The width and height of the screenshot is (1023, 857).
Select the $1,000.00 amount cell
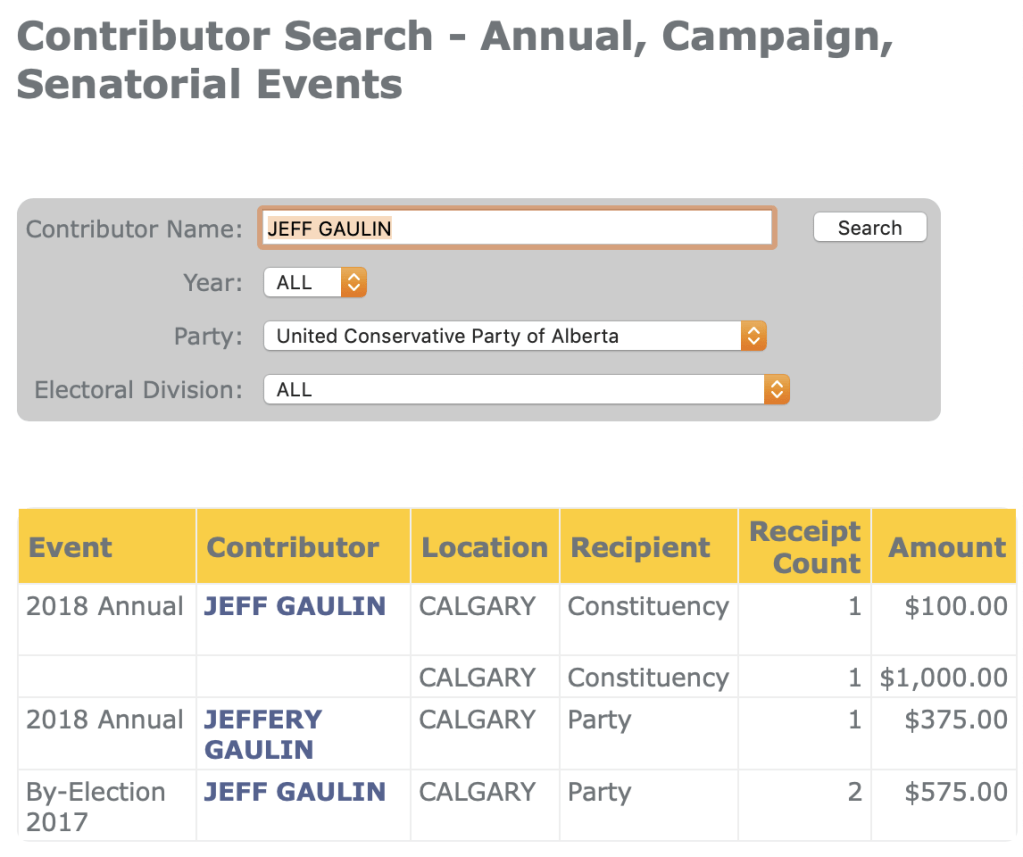pyautogui.click(x=944, y=677)
